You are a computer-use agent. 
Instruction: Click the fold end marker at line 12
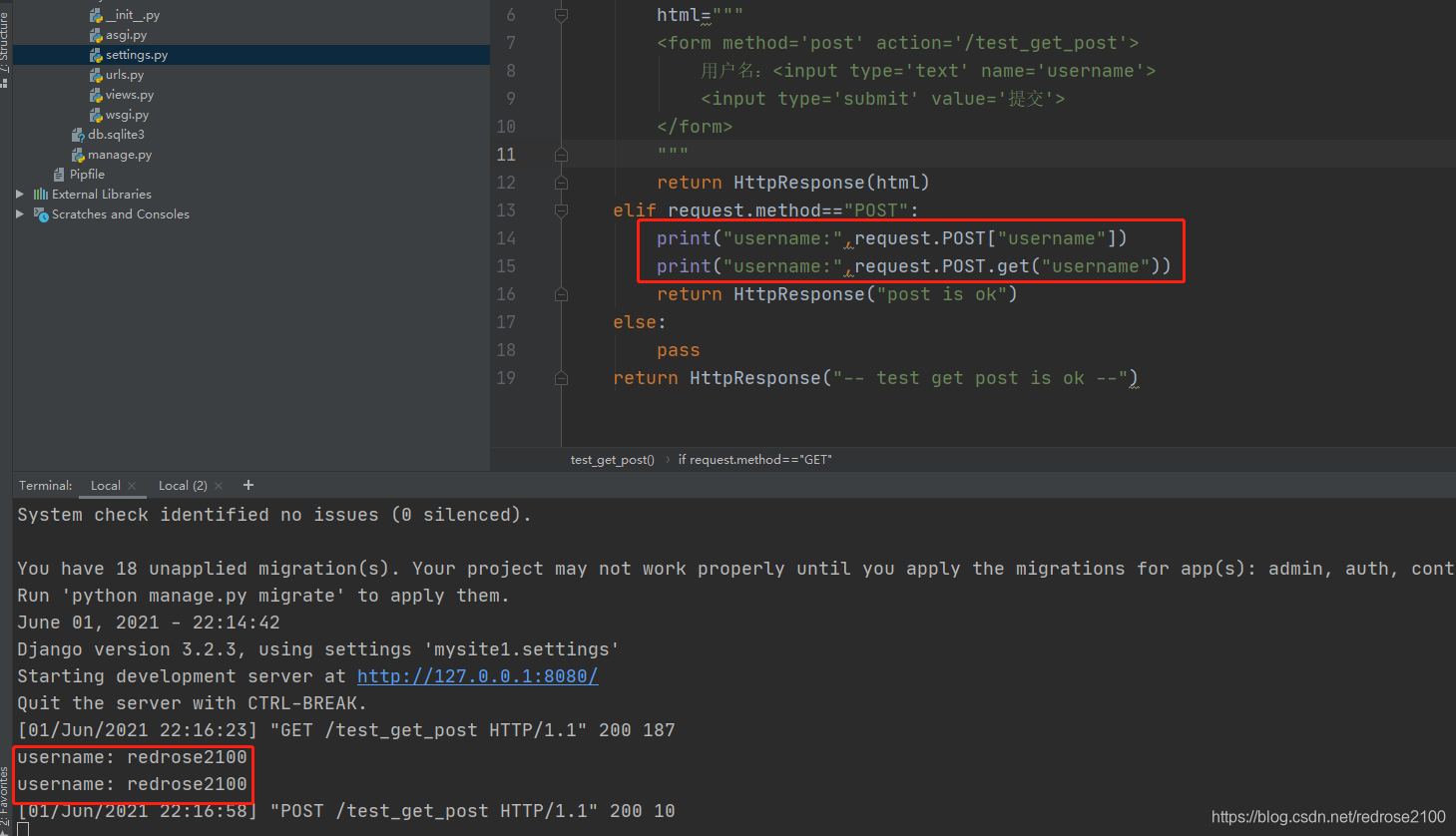(561, 183)
